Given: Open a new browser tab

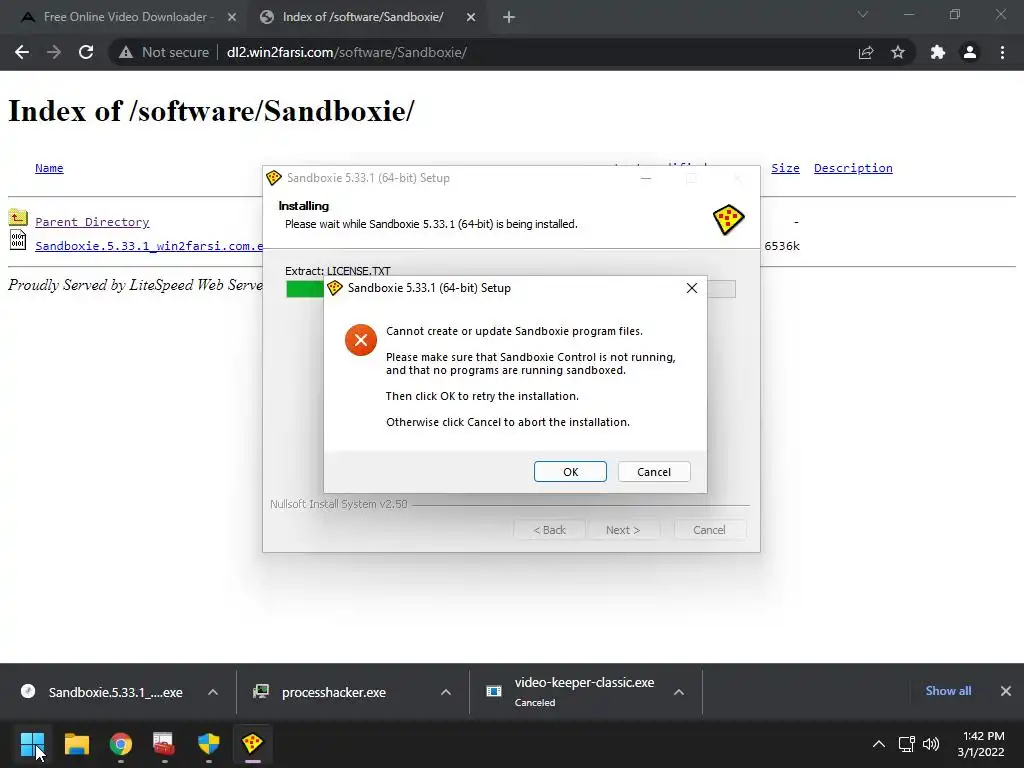Looking at the screenshot, I should (509, 18).
